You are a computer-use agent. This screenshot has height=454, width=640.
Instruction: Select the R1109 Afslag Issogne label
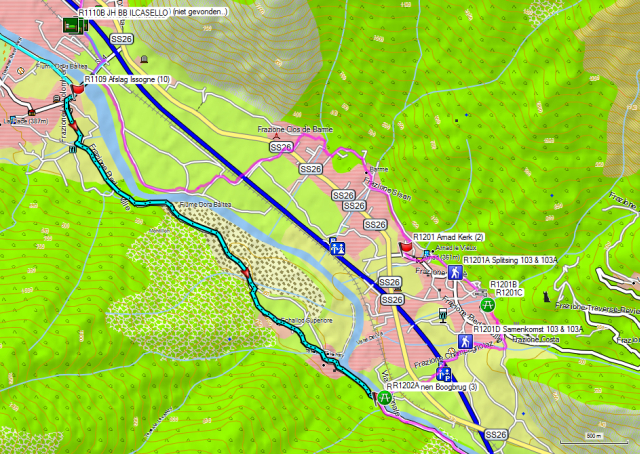click(127, 78)
